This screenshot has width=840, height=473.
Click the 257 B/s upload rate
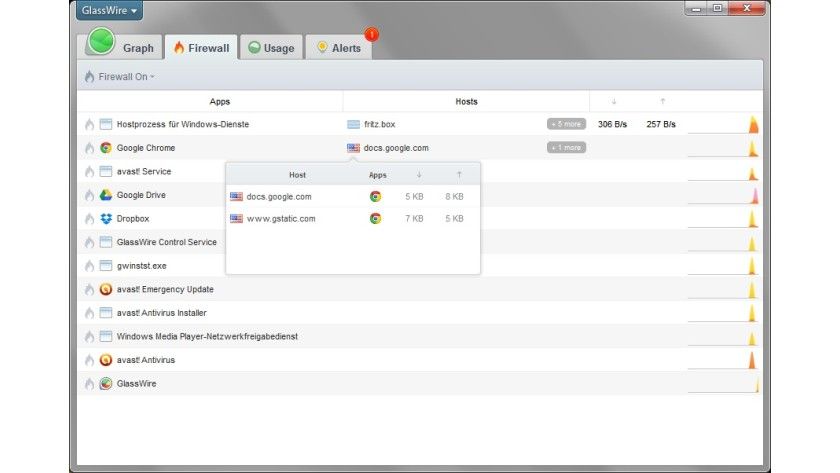click(661, 124)
